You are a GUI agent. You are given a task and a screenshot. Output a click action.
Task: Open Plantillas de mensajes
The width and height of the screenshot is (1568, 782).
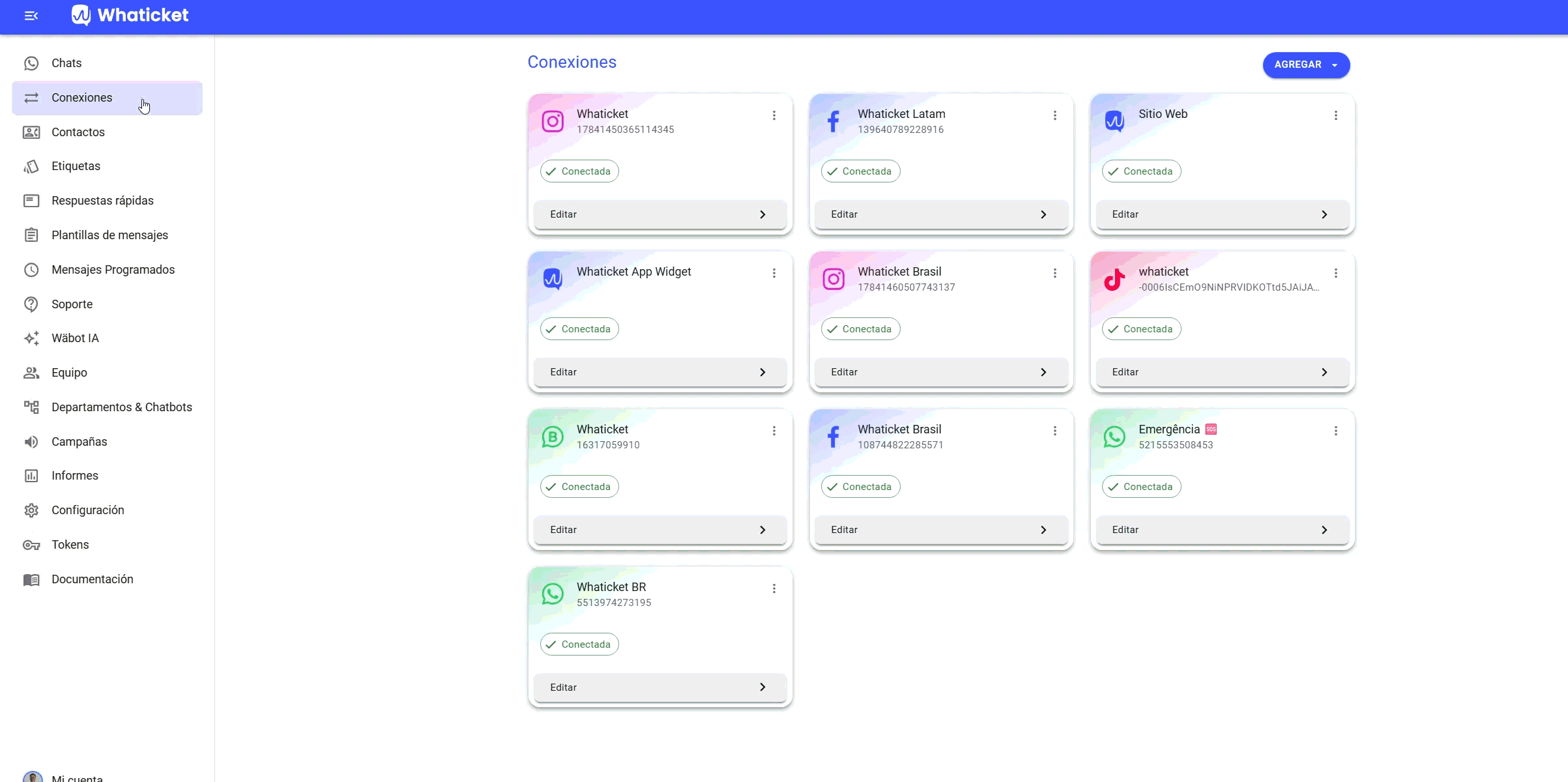tap(107, 235)
